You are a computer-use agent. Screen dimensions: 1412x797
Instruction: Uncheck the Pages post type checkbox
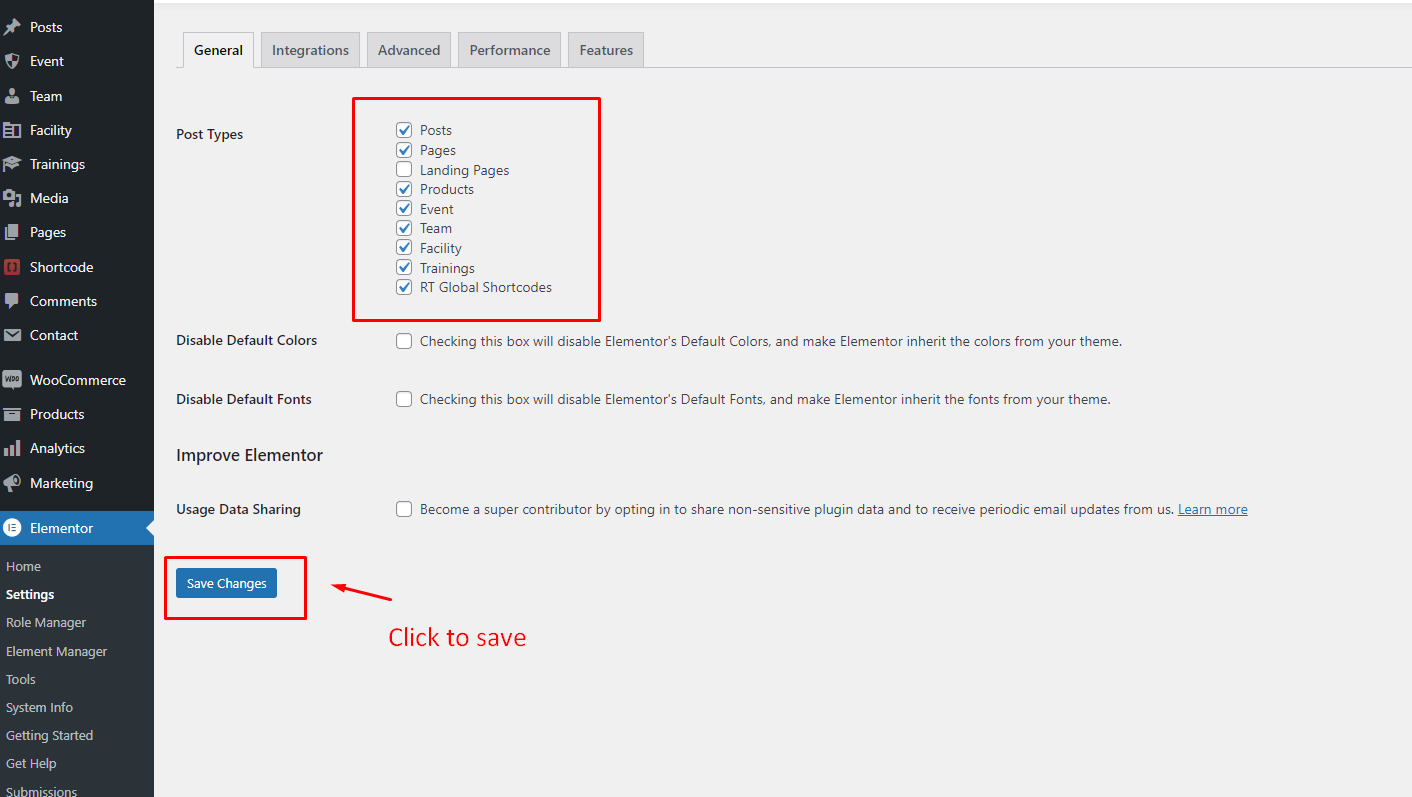[x=404, y=150]
